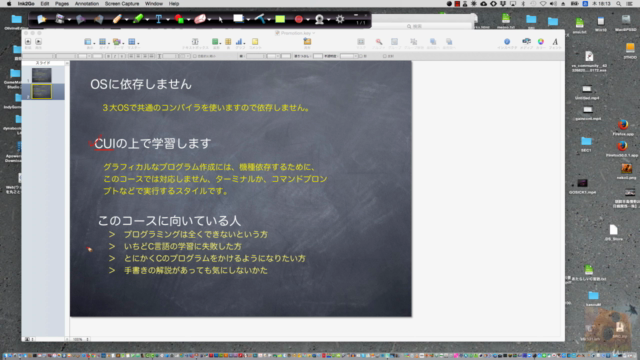Select slide 2 thumbnail in navigator
The height and width of the screenshot is (360, 640).
[42, 91]
